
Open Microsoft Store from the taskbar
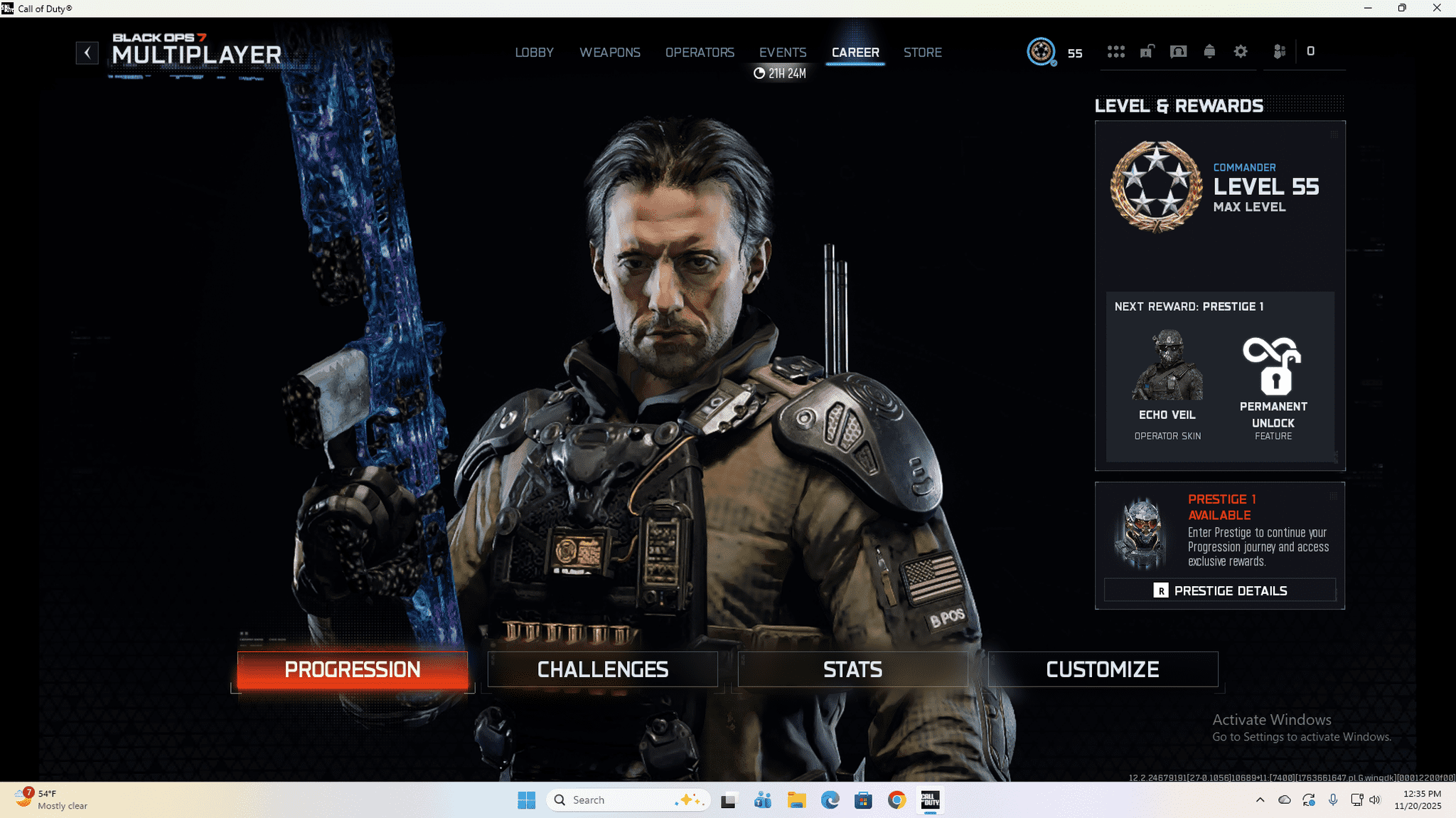click(863, 801)
